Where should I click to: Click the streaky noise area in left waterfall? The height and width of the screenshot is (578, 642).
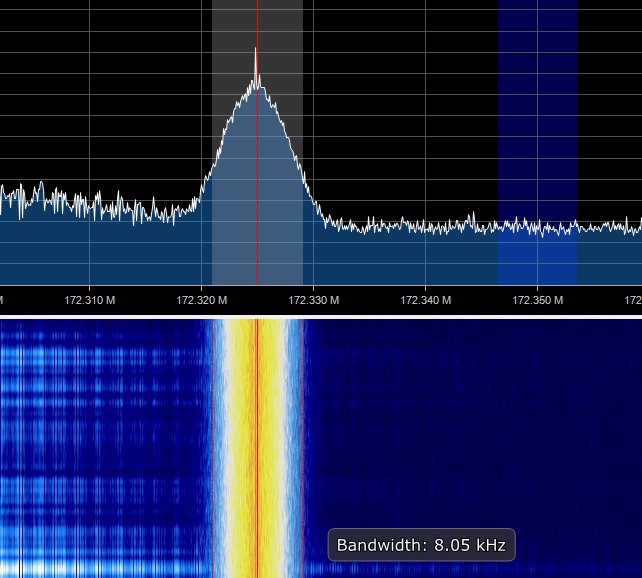click(100, 440)
